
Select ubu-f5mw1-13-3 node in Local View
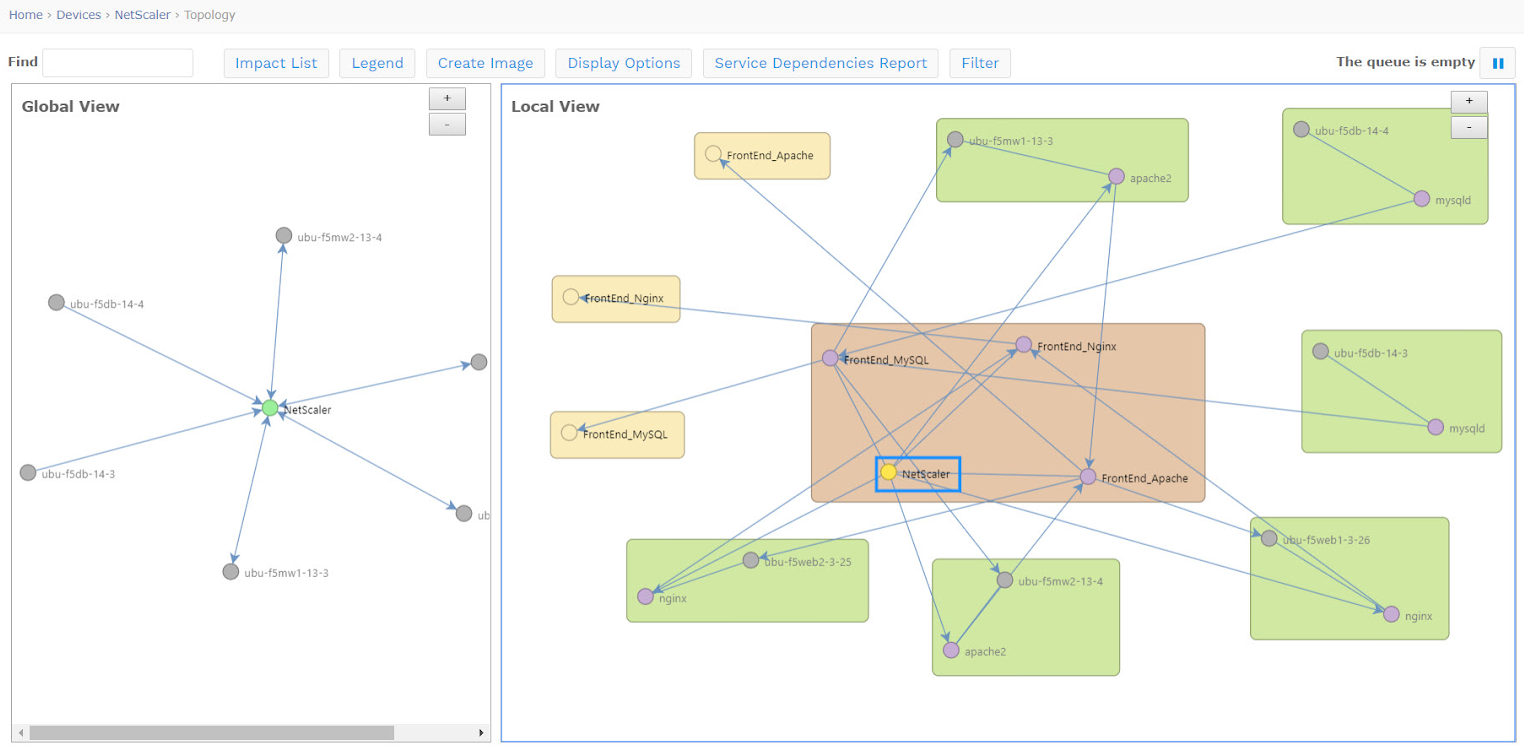point(955,140)
